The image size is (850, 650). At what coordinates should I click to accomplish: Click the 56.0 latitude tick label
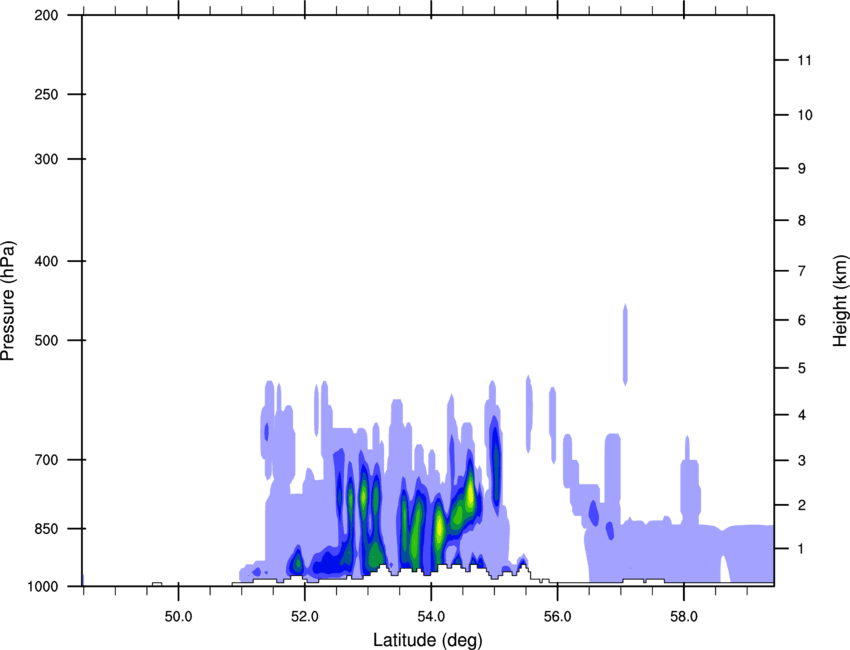558,616
